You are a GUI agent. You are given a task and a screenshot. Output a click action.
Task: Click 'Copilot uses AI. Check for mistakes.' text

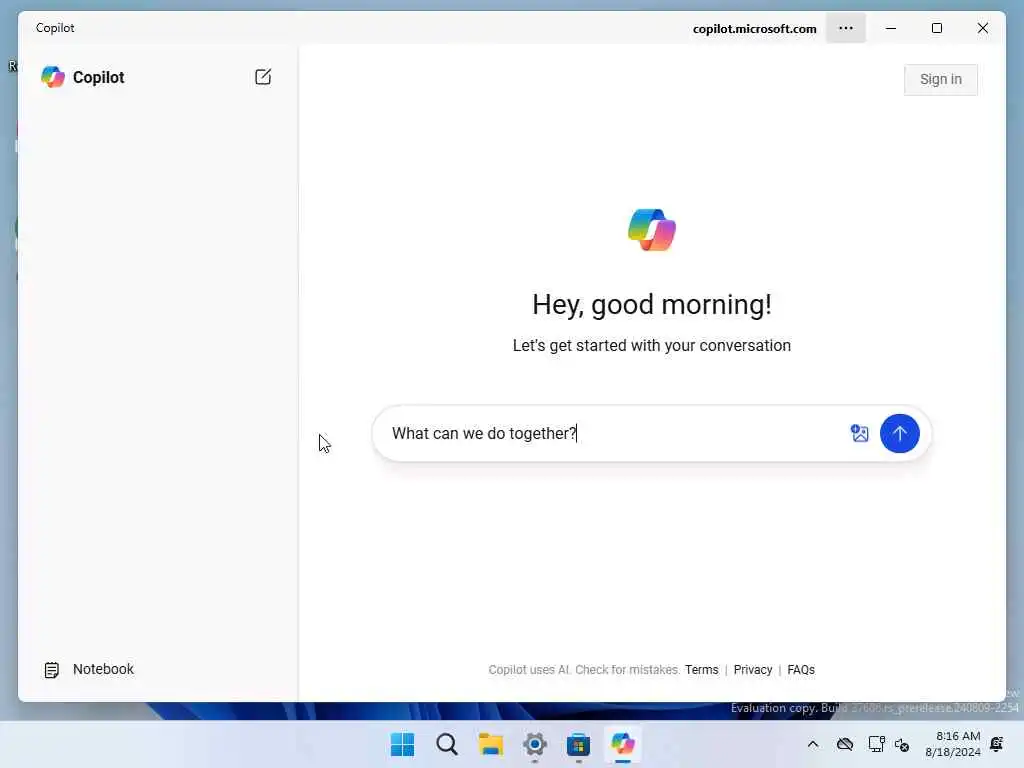click(x=584, y=669)
